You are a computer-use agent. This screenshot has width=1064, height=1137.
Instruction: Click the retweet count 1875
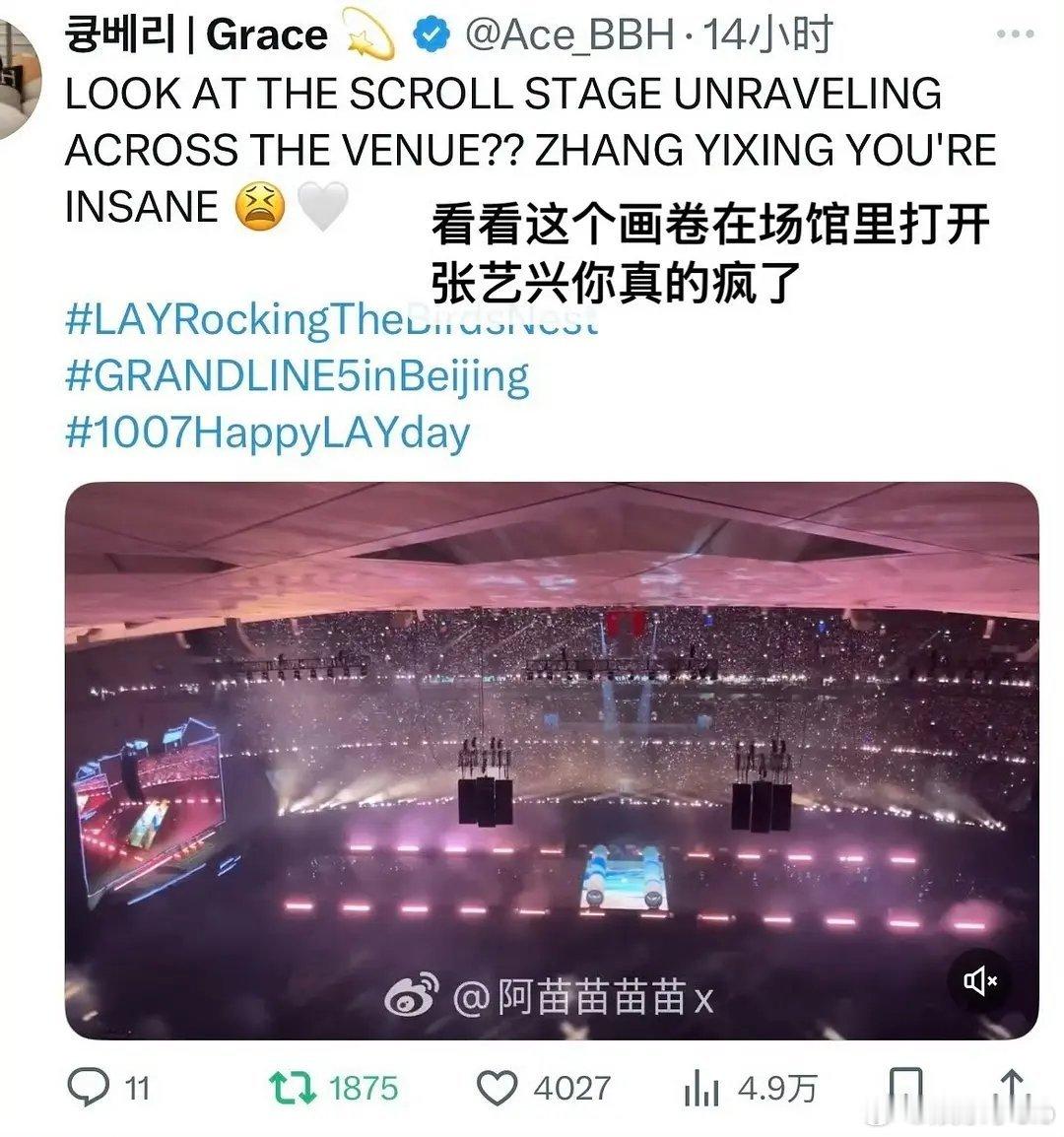[364, 1089]
